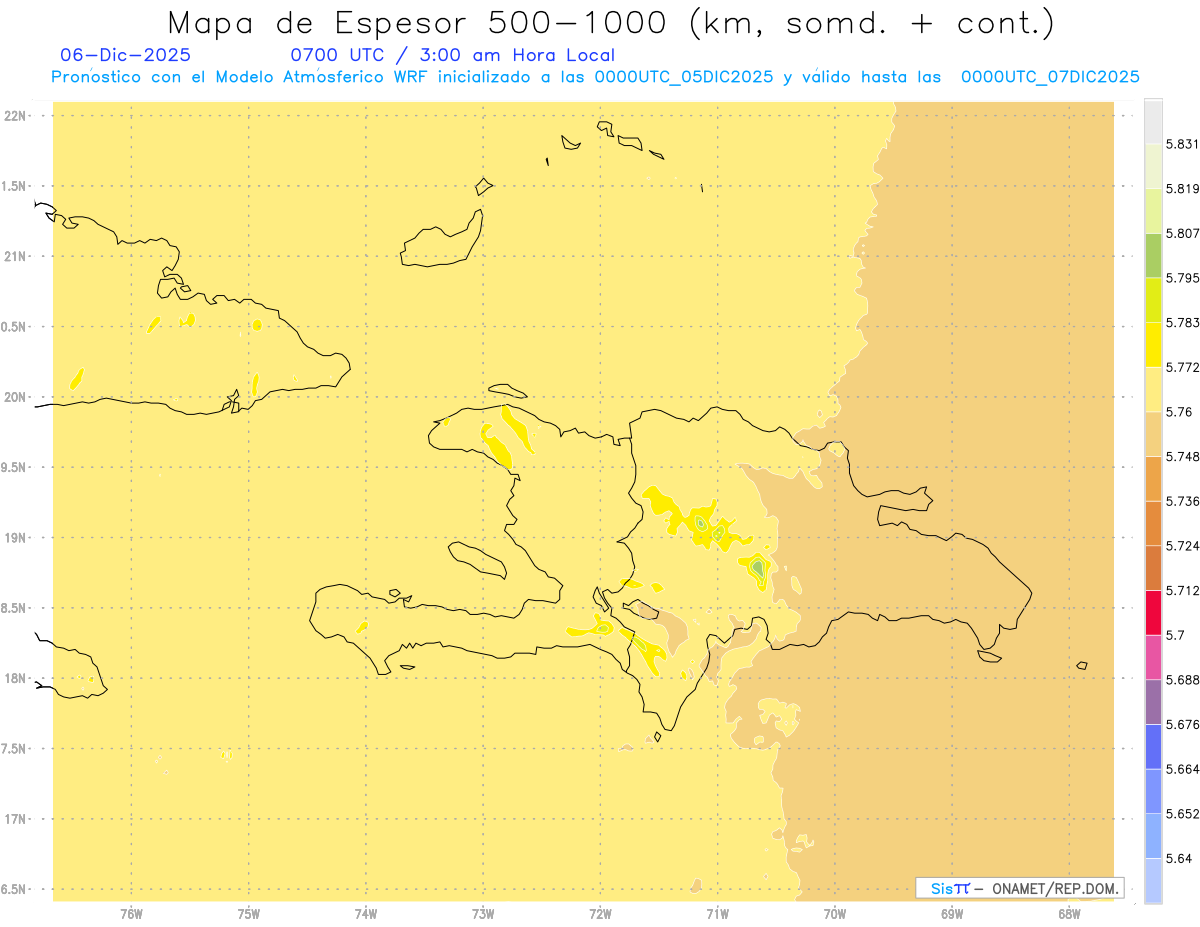
Task: Select the blue swatch between 5.664 and 5.676
Action: pyautogui.click(x=1153, y=747)
